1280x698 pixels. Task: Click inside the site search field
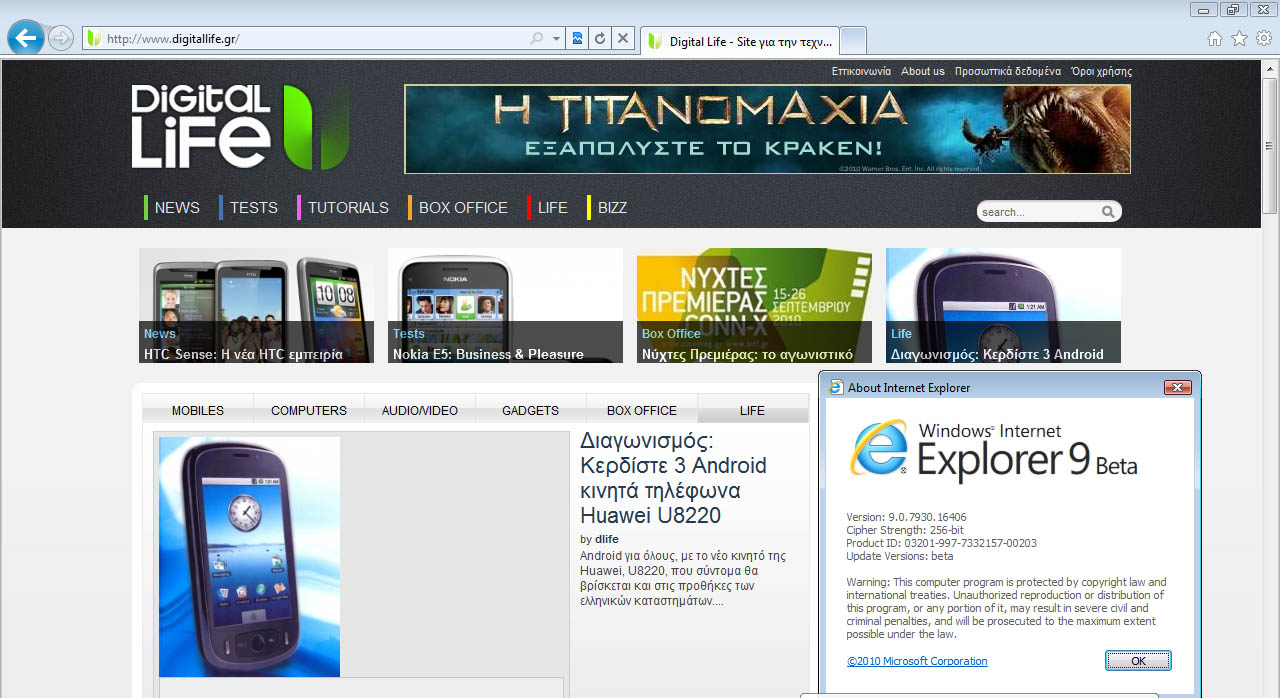click(1035, 212)
